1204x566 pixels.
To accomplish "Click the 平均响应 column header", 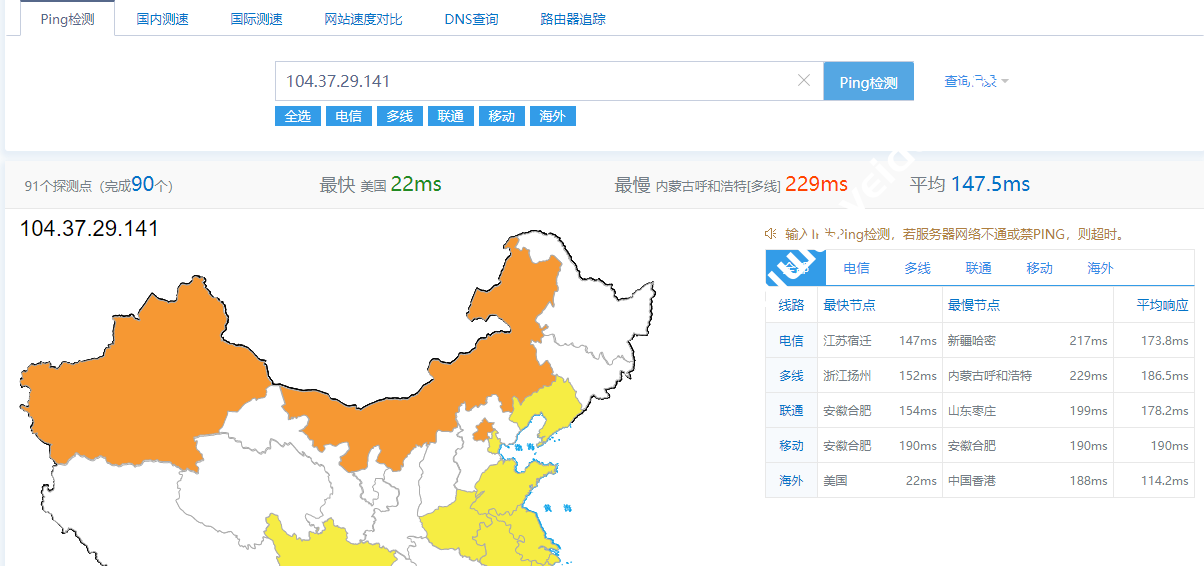I will tap(1162, 305).
